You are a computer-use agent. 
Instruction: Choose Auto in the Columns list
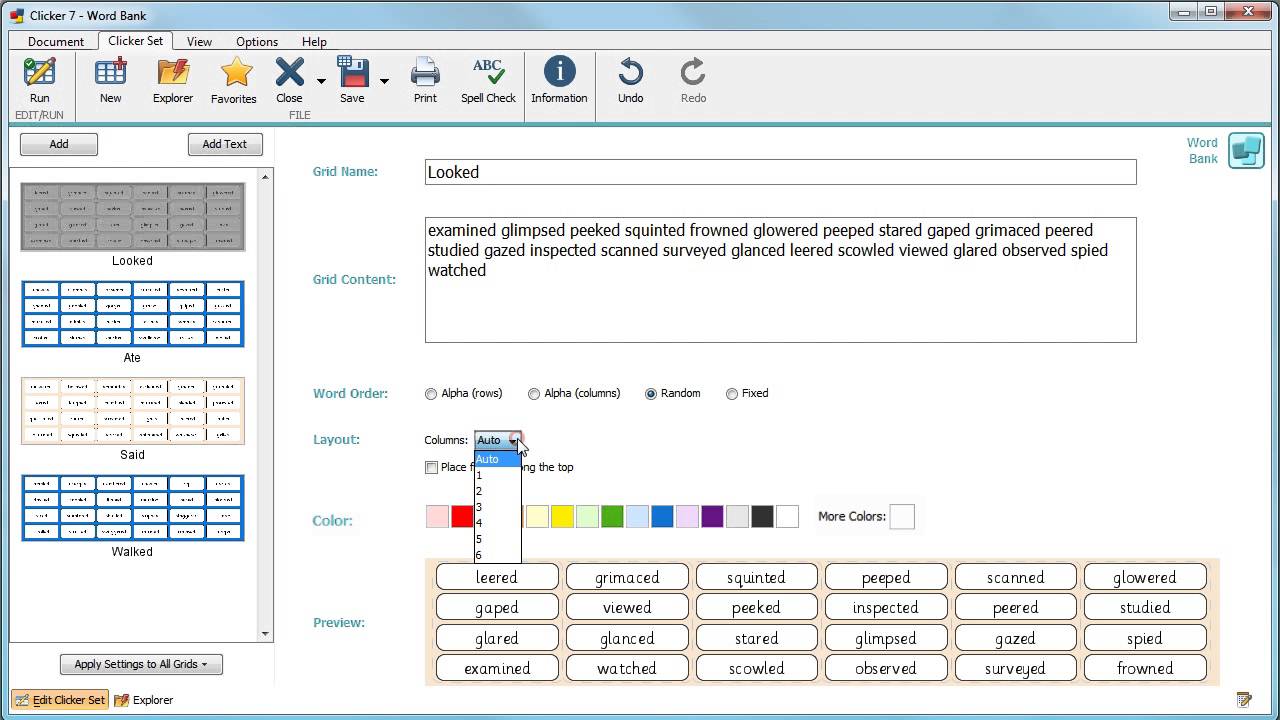point(497,459)
